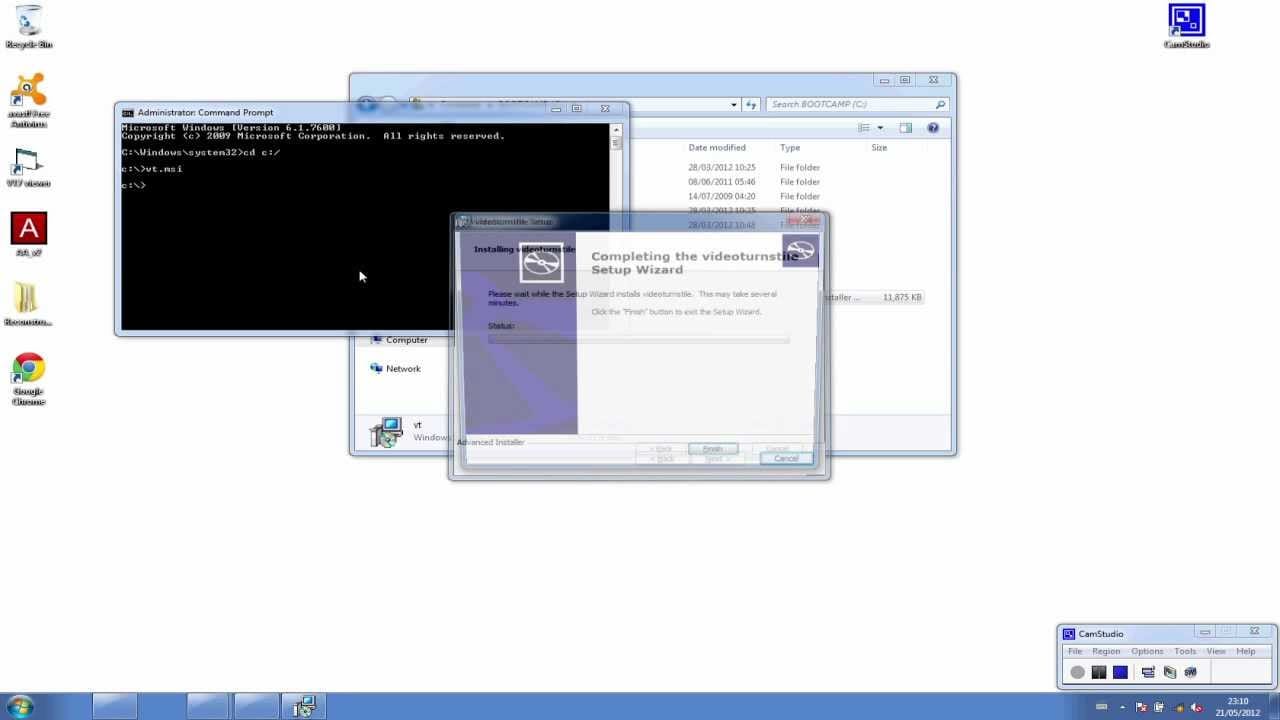Click the 11,875 KB size cell
This screenshot has width=1280, height=720.
tap(902, 297)
